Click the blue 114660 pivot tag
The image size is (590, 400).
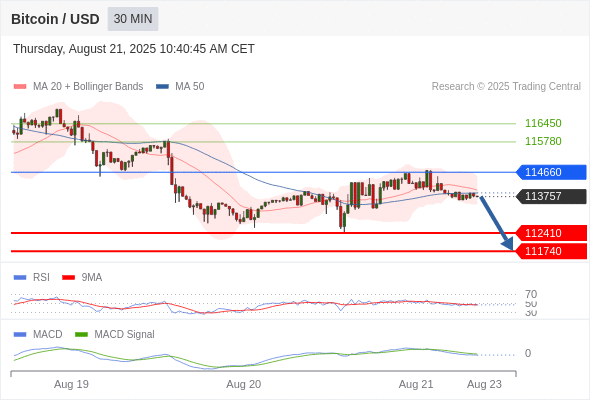pos(551,172)
